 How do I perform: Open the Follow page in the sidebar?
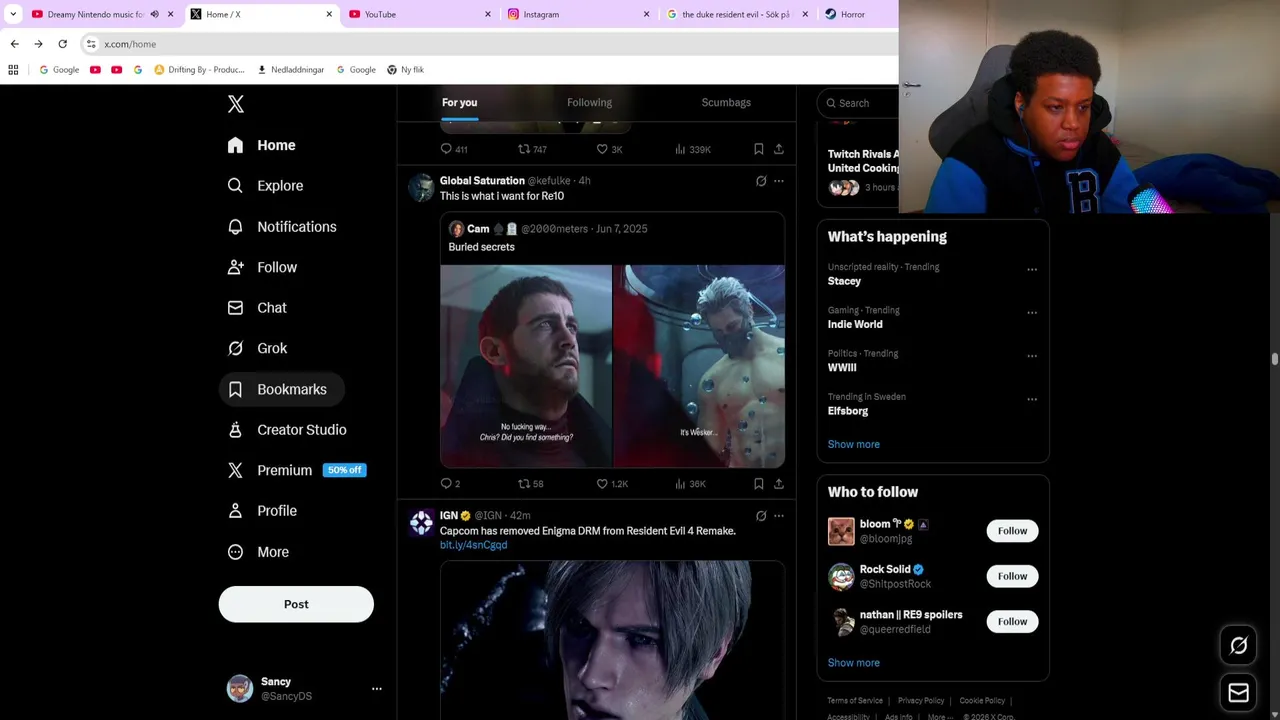coord(262,267)
